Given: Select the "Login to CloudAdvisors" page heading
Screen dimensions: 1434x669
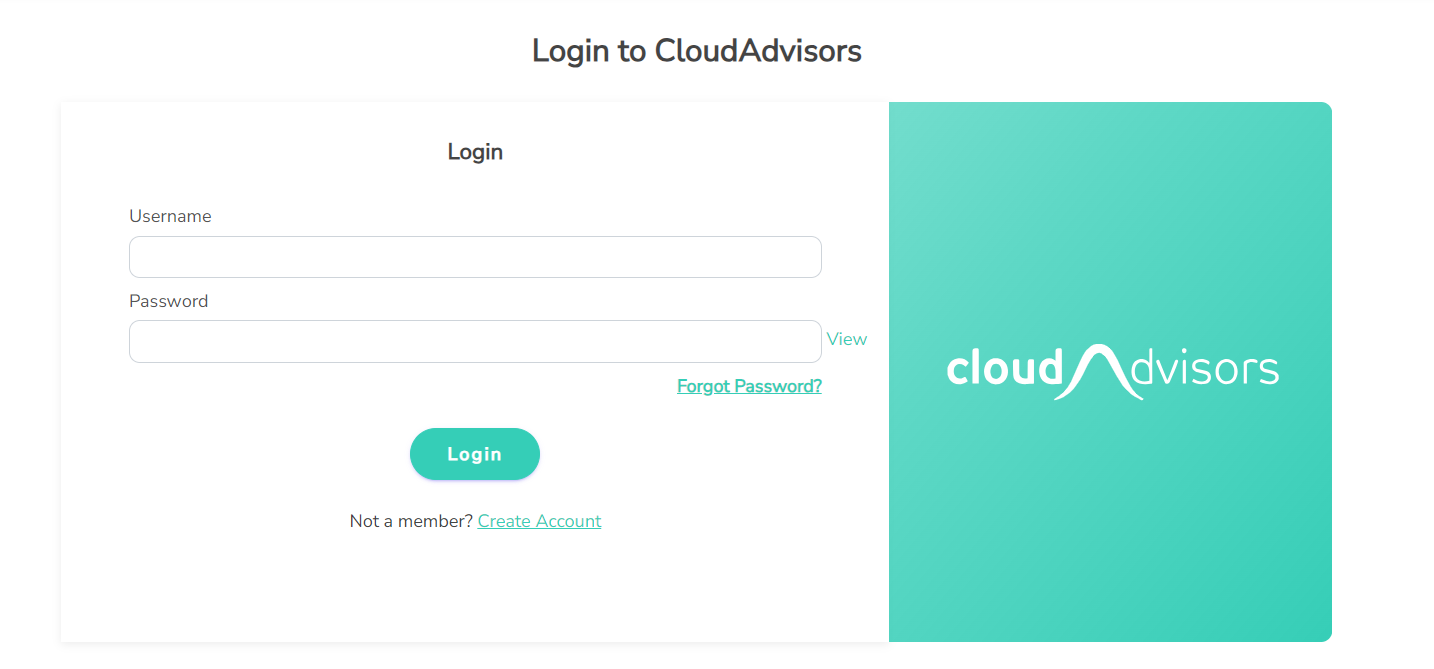Looking at the screenshot, I should tap(697, 50).
